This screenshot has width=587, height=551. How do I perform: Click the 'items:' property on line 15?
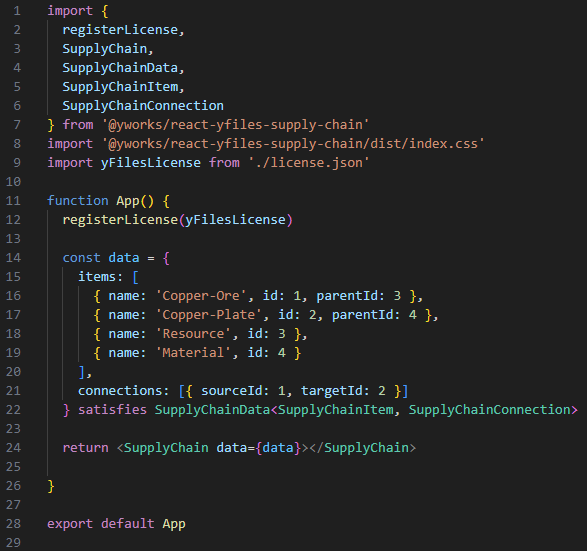pyautogui.click(x=100, y=277)
